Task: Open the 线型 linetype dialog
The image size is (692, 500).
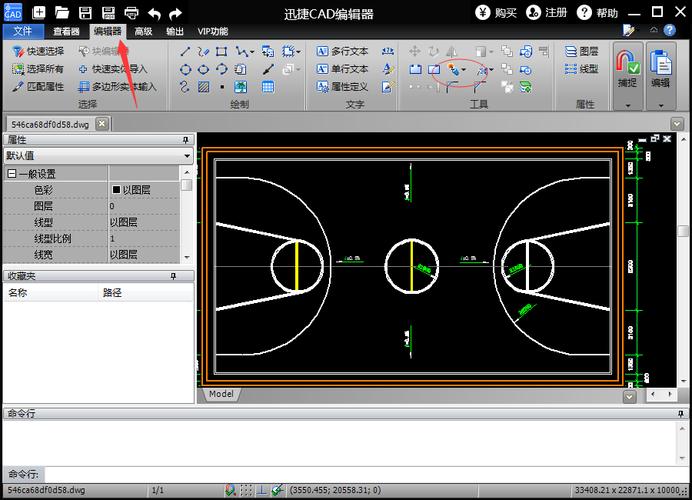Action: (582, 69)
